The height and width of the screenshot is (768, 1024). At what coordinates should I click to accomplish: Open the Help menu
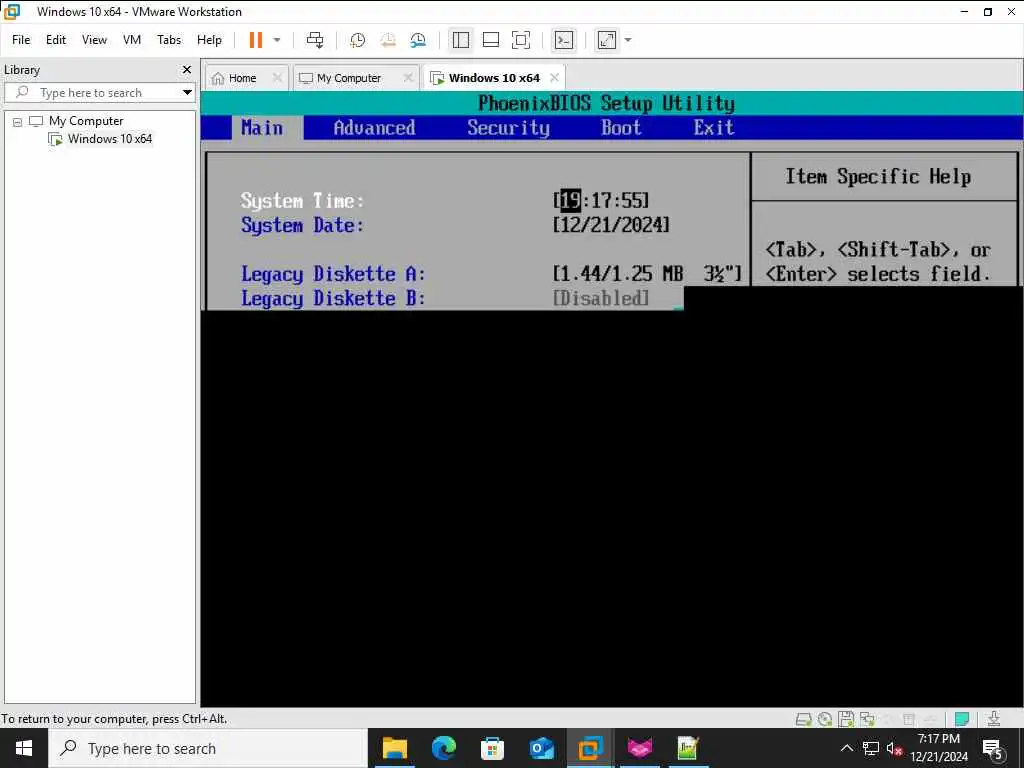click(x=210, y=40)
